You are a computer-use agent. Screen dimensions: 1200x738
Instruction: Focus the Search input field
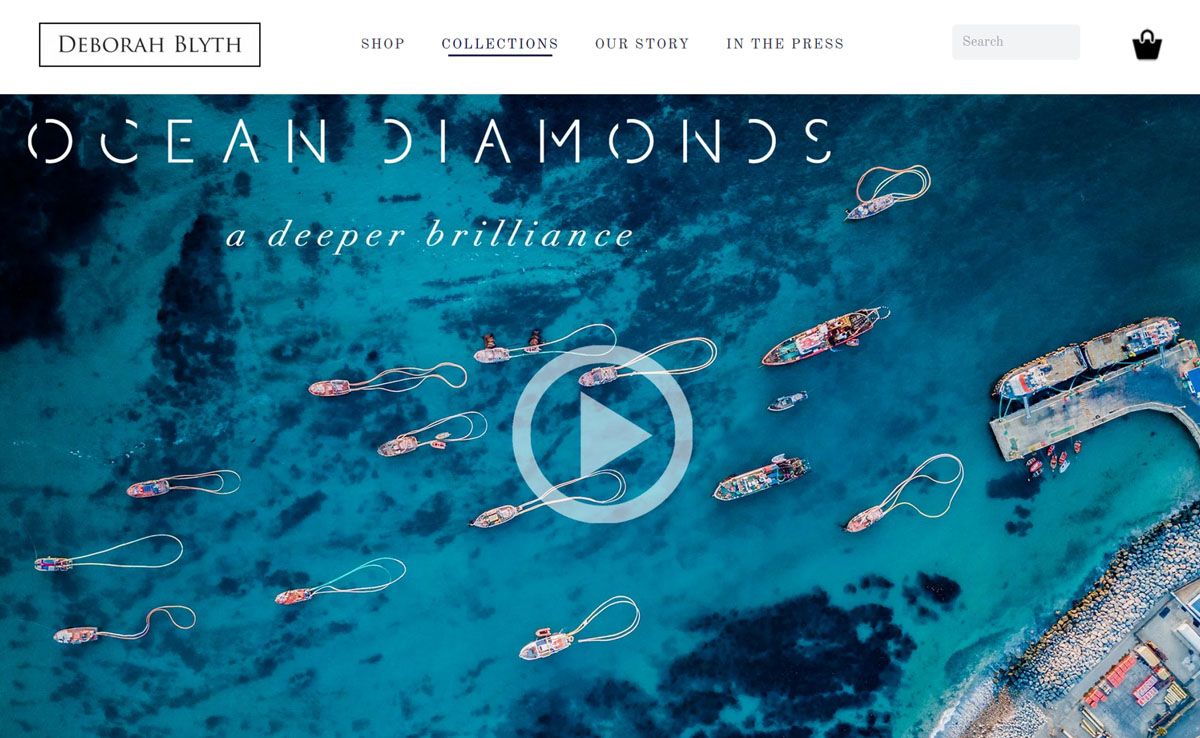[x=1016, y=42]
